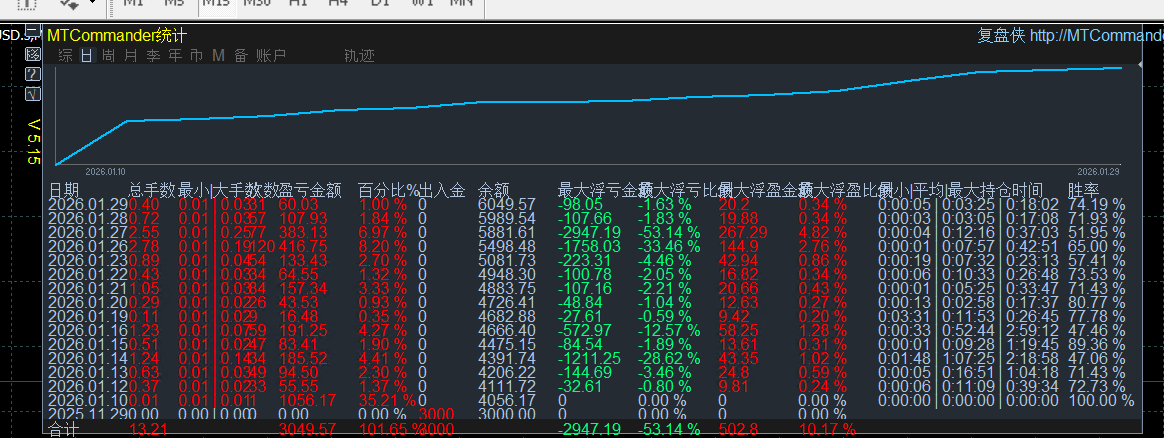Click the question mark help icon
Screen dimensions: 1164x438
coord(33,73)
